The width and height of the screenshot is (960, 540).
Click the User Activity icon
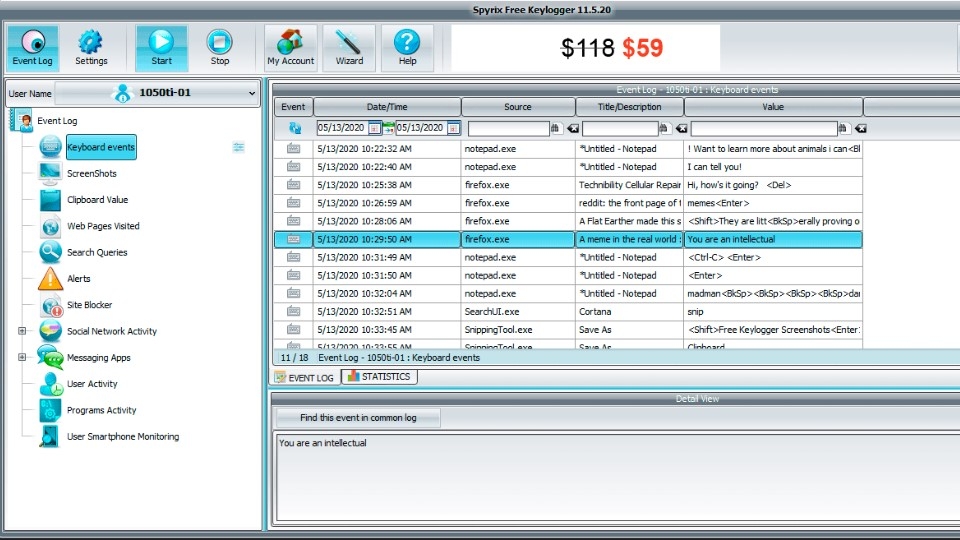[50, 384]
